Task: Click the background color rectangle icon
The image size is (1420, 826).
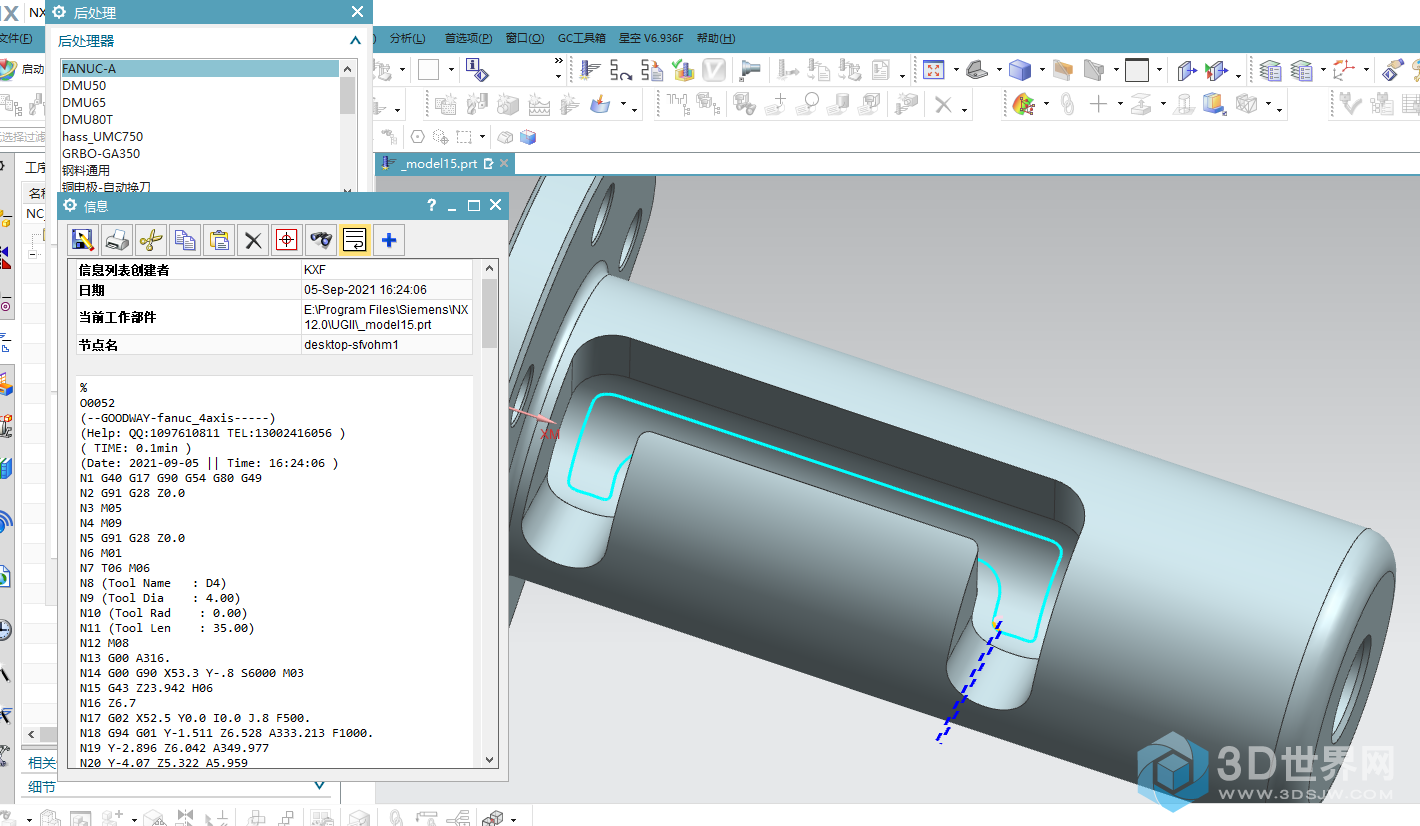Action: (x=1137, y=70)
